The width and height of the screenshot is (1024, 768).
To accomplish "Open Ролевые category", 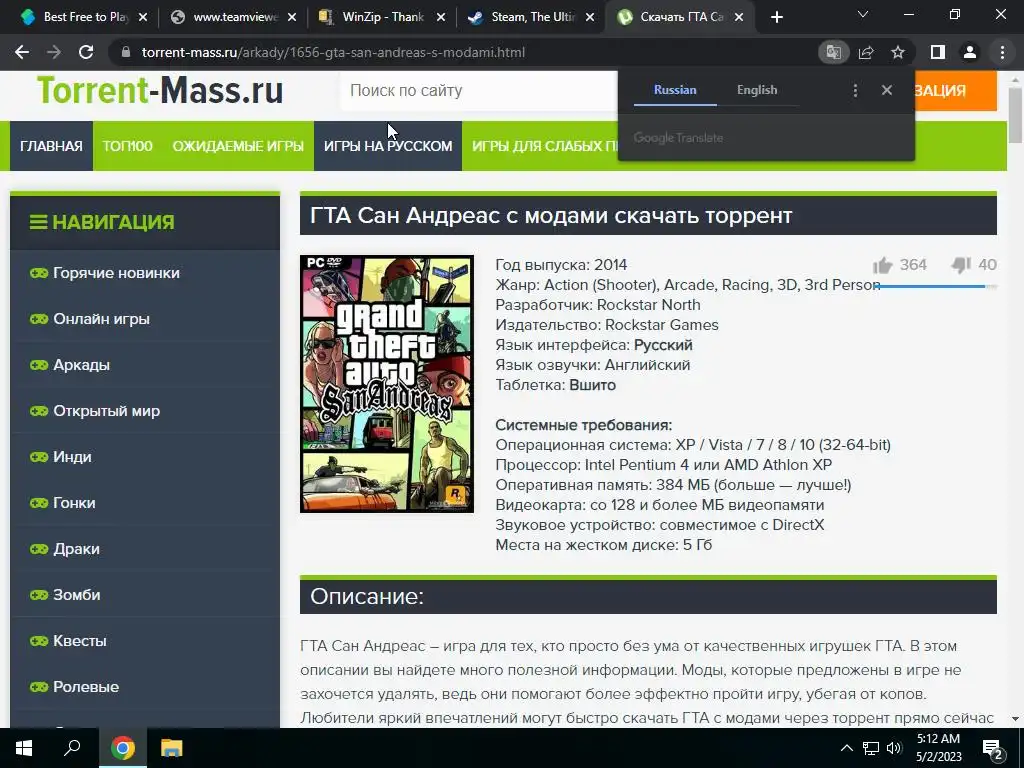I will click(145, 687).
